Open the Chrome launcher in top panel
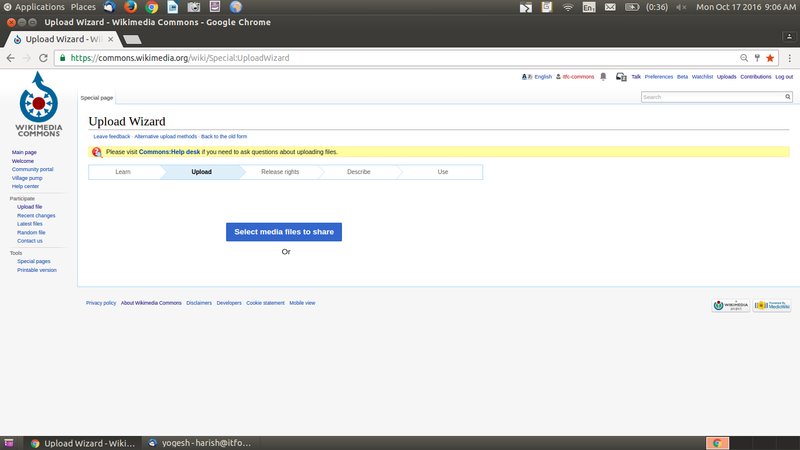The height and width of the screenshot is (450, 800). click(152, 7)
